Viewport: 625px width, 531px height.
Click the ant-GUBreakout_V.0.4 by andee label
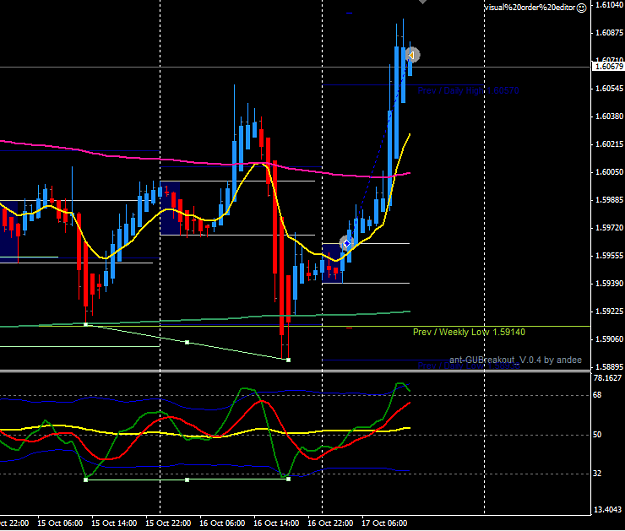pos(515,360)
